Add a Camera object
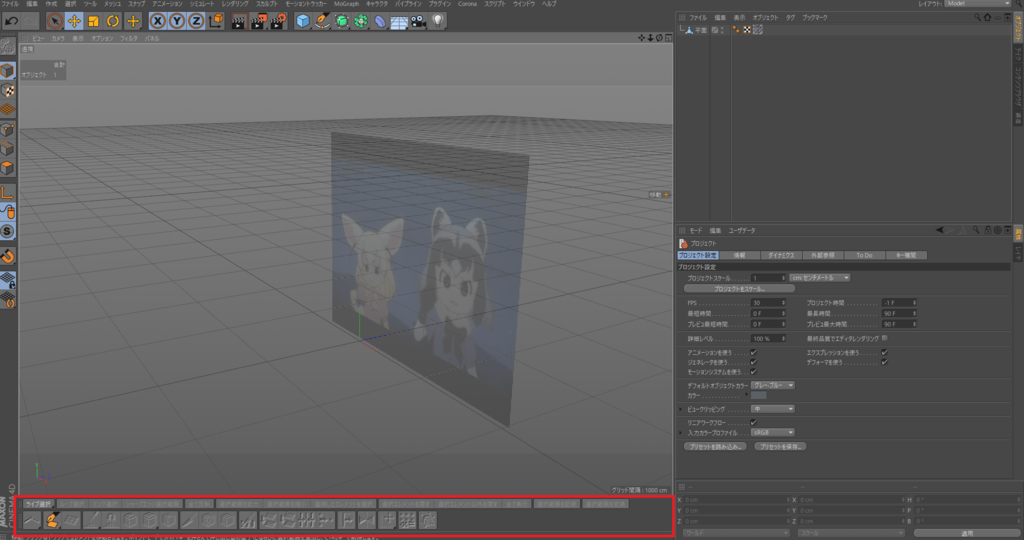This screenshot has width=1024, height=540. point(419,21)
